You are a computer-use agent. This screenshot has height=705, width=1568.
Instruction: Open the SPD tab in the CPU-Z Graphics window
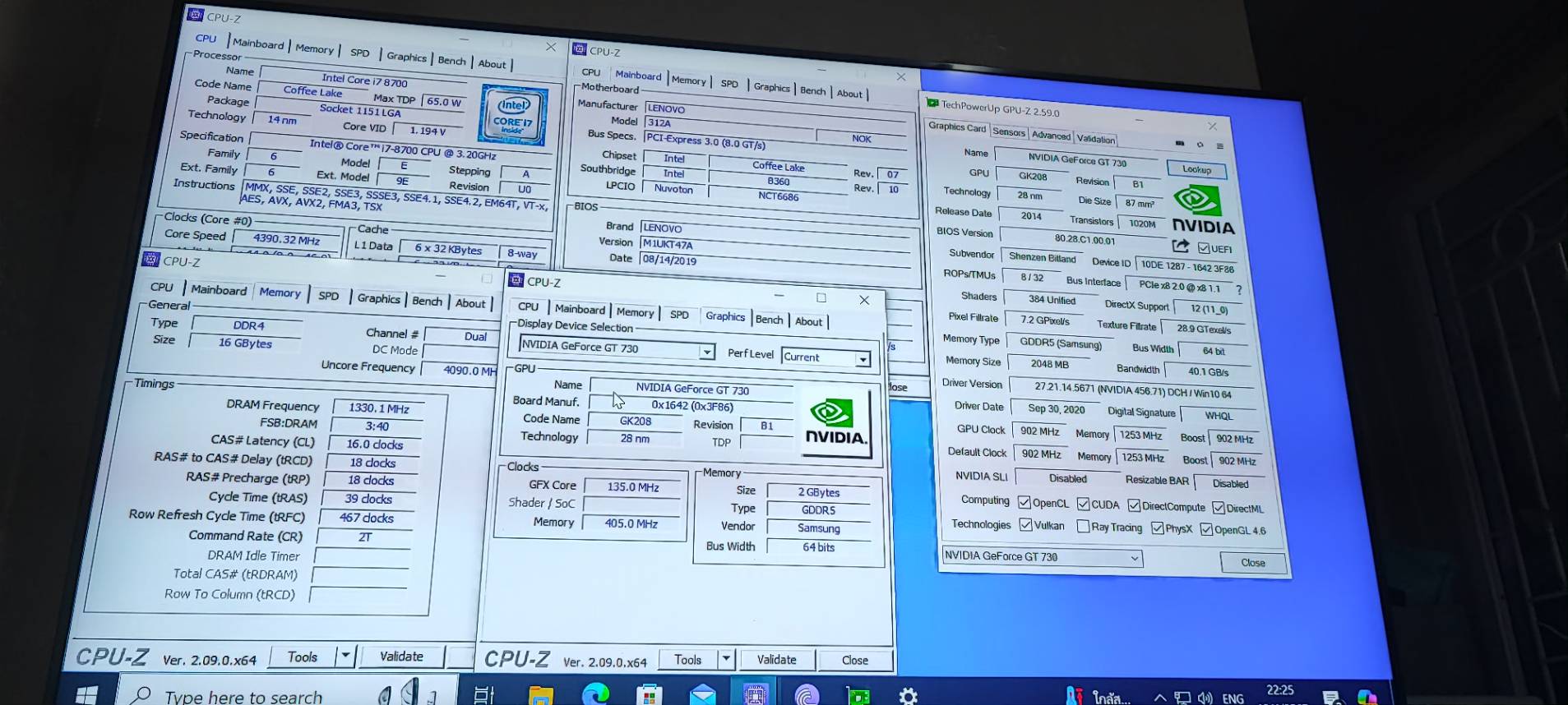click(x=679, y=314)
